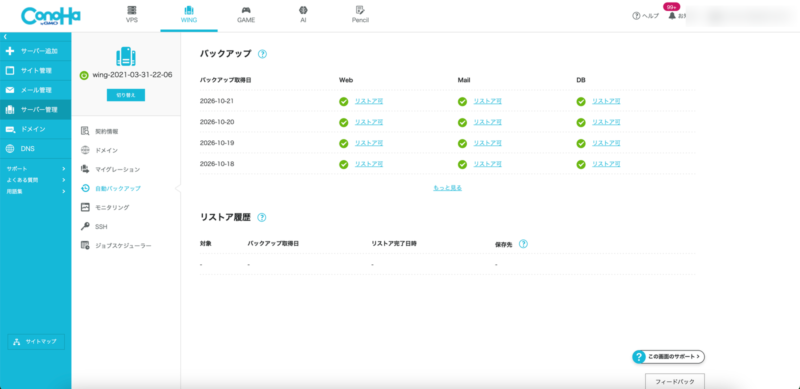Restore Web backup from 2026-10-21

[x=369, y=101]
